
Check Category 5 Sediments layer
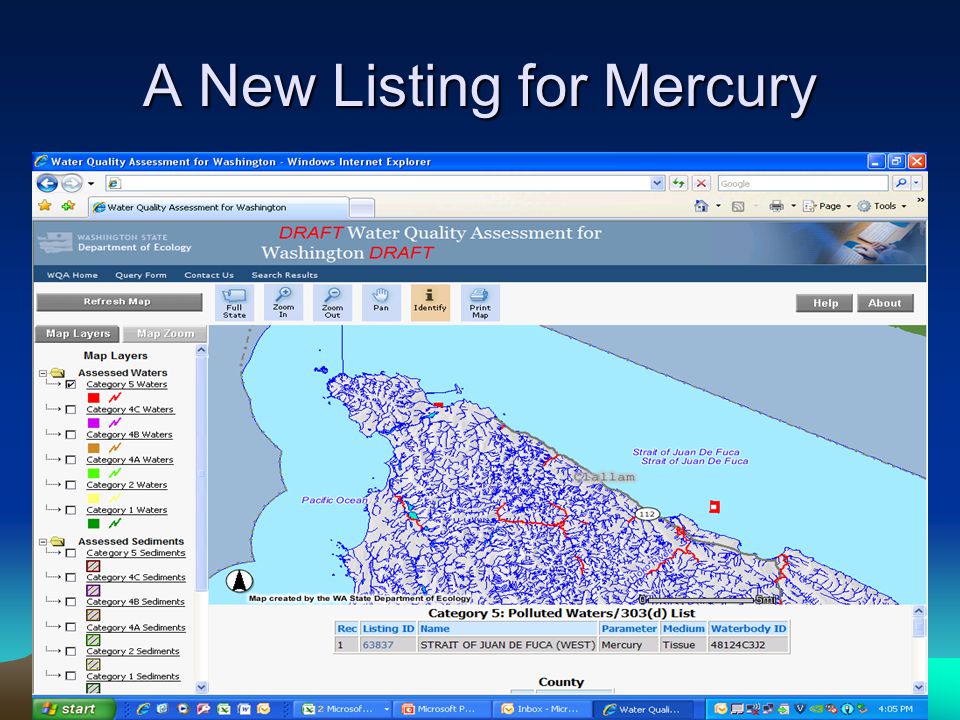[71, 553]
